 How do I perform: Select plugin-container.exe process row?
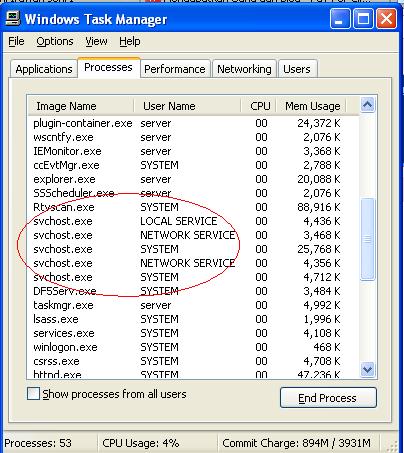[x=187, y=123]
